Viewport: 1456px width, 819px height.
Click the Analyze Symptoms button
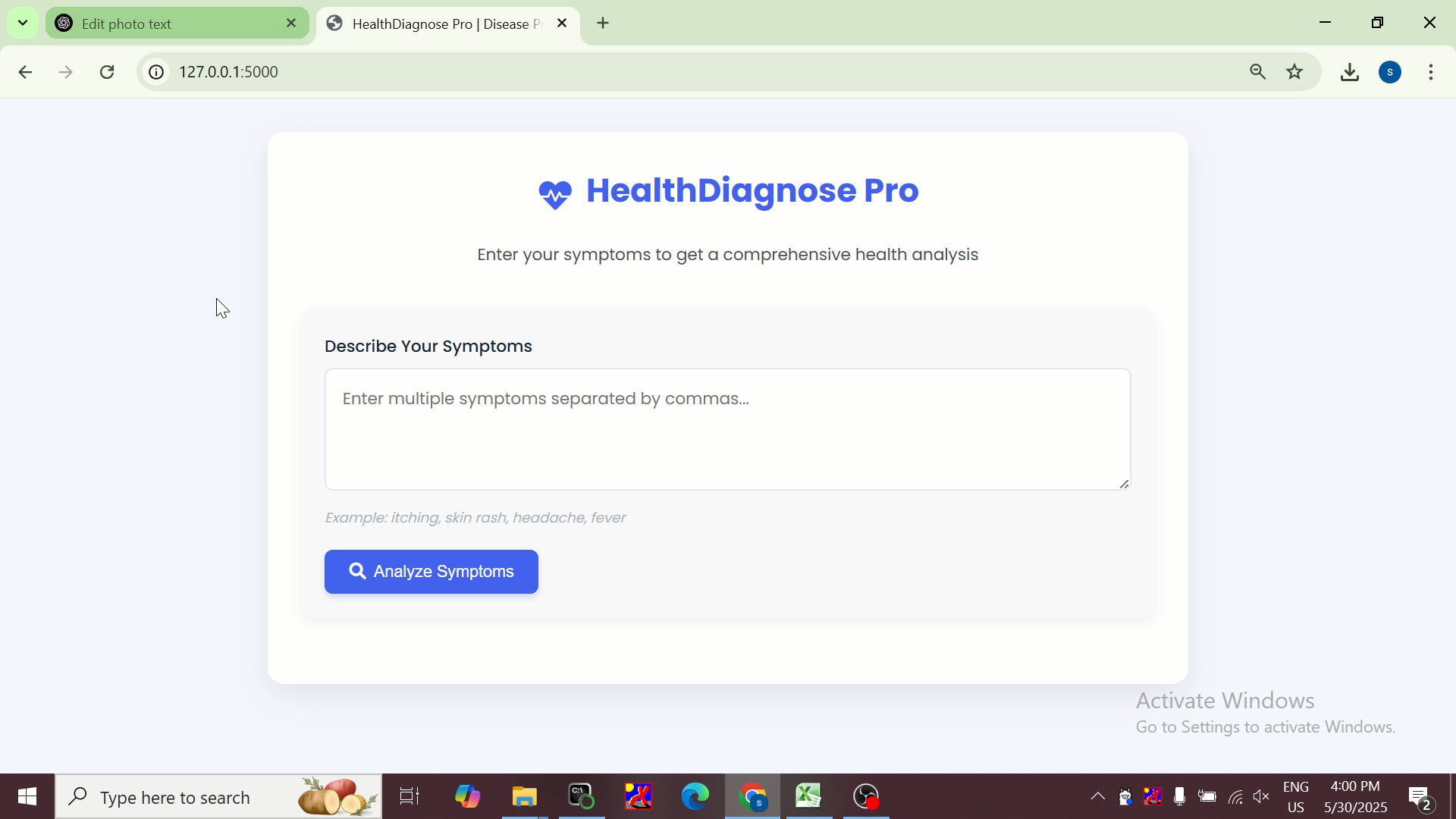[431, 572]
